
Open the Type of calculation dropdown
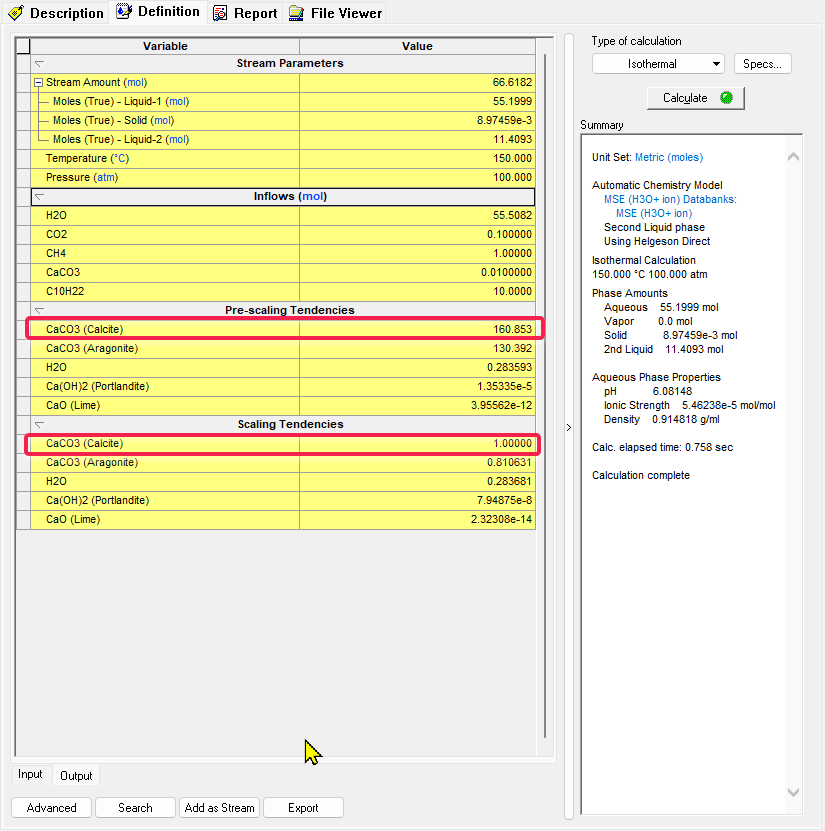(x=659, y=64)
